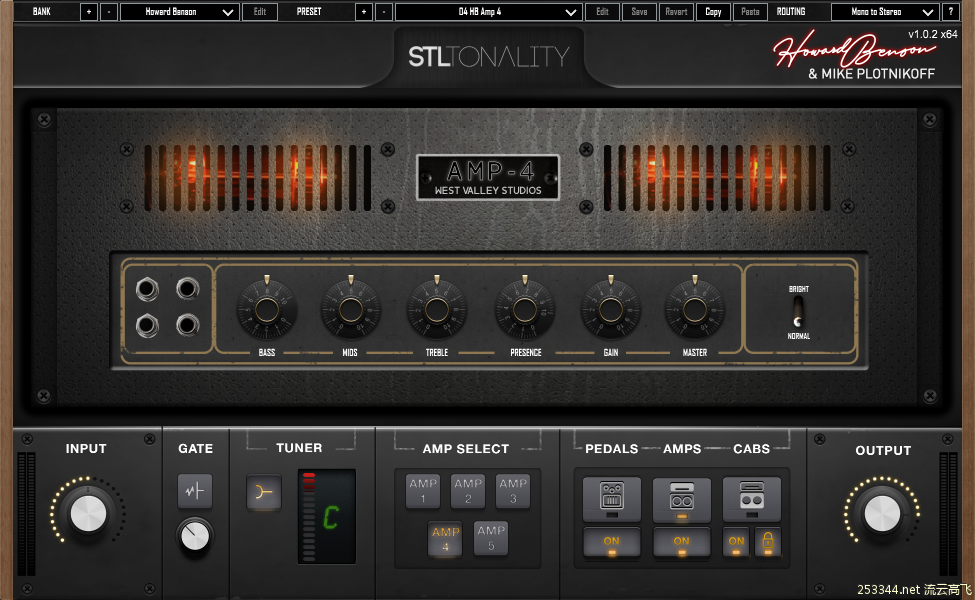Image resolution: width=975 pixels, height=600 pixels.
Task: Click the Input level knob
Action: tap(88, 514)
